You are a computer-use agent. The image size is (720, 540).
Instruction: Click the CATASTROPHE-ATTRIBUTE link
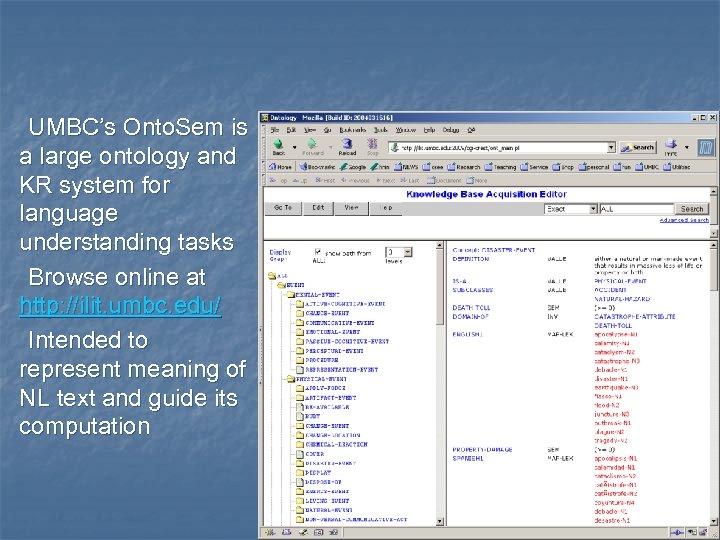635,316
